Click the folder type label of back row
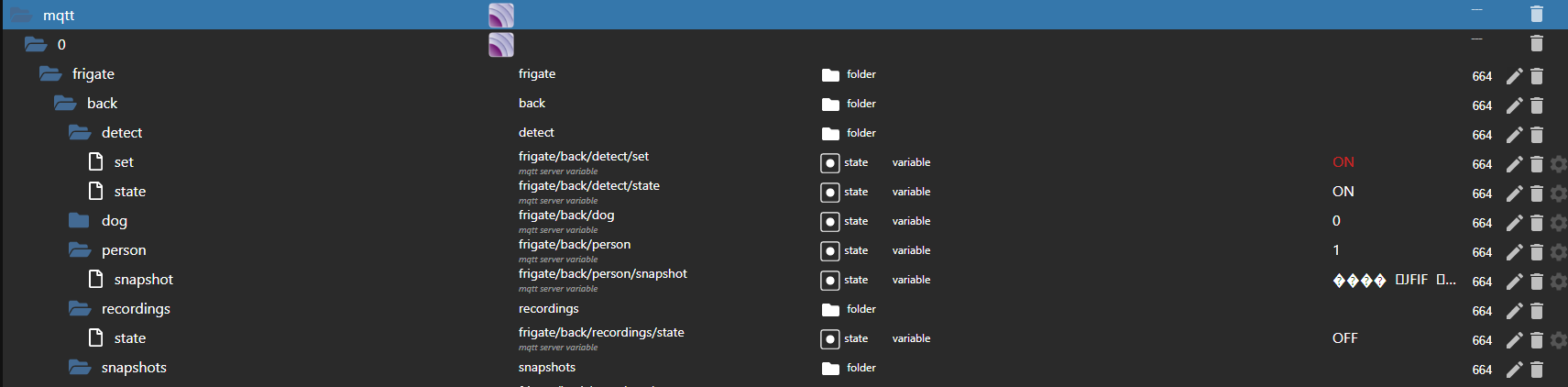 (861, 104)
